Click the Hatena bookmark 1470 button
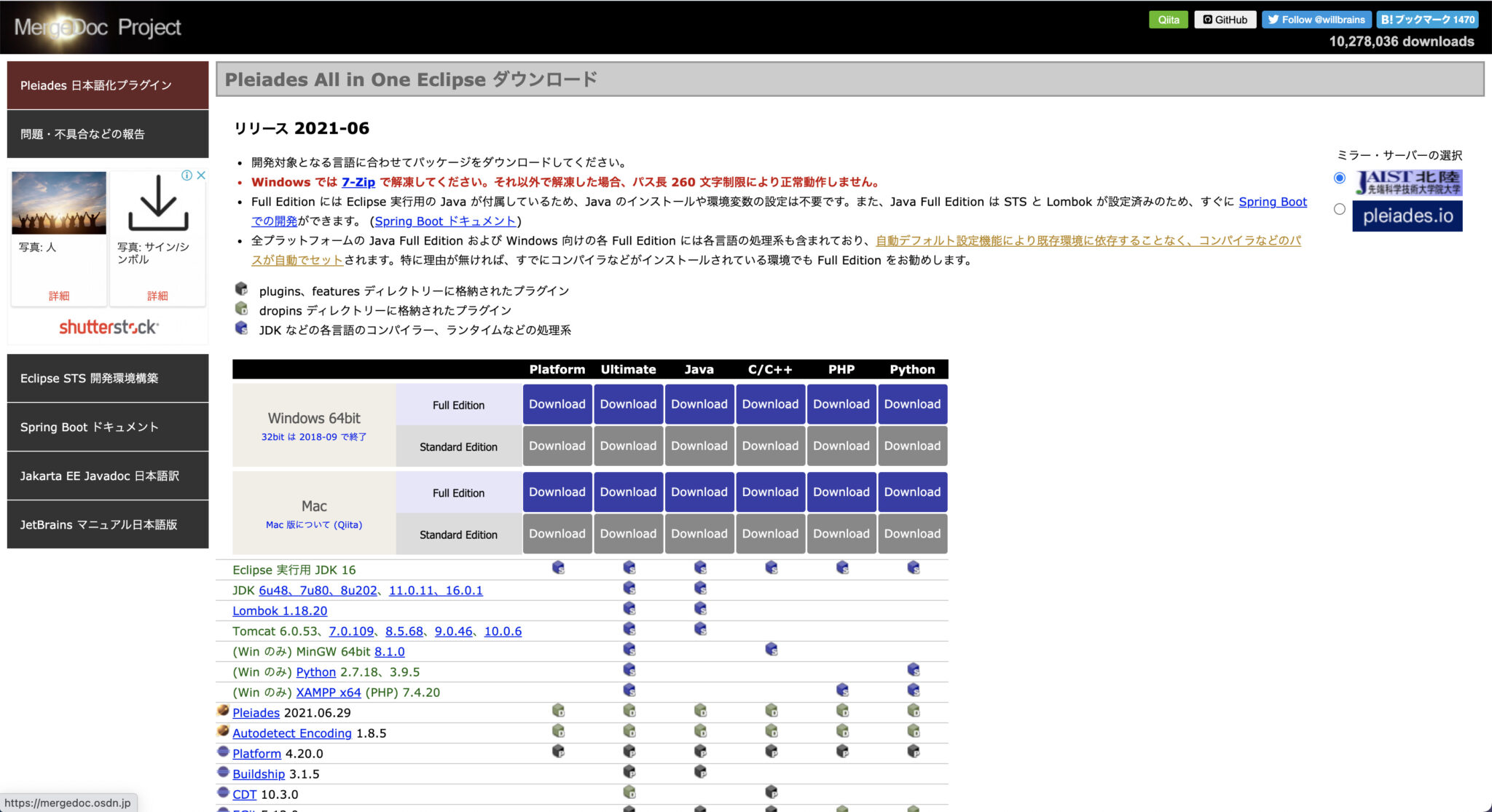This screenshot has width=1492, height=812. 1427,20
